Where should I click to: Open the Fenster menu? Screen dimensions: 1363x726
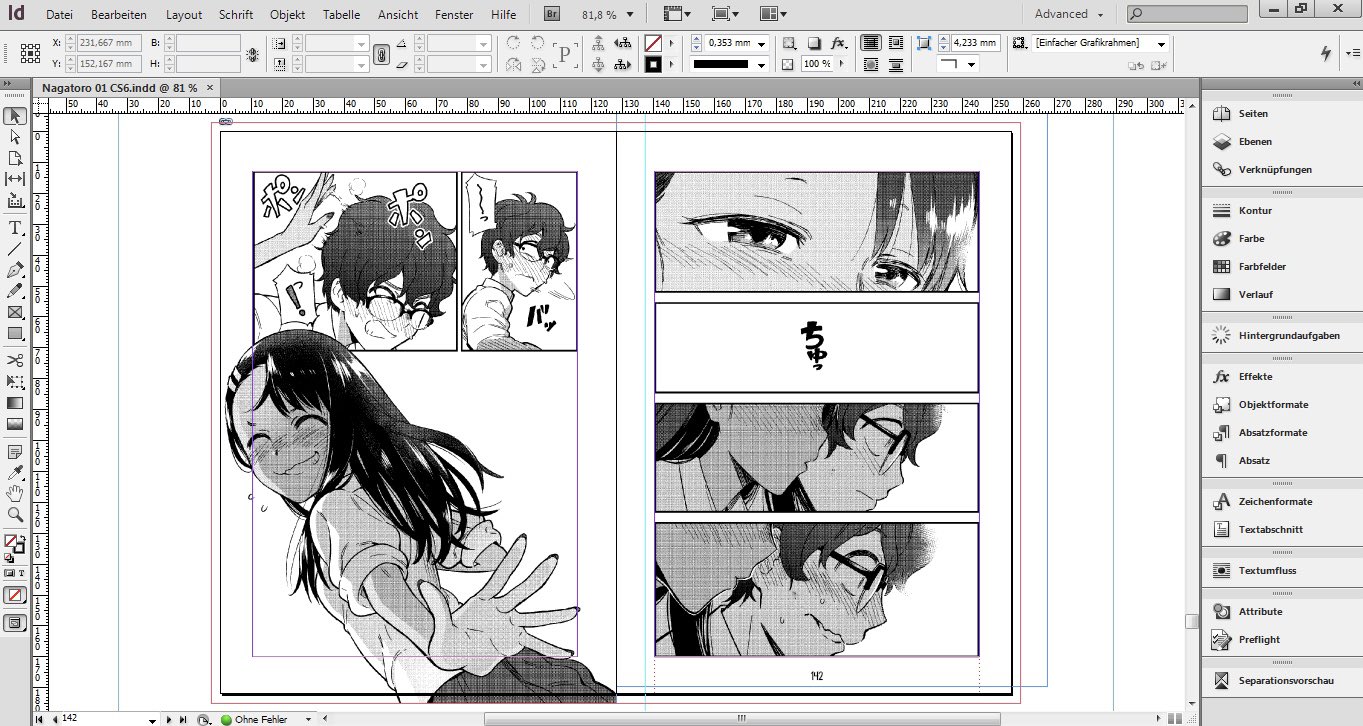point(455,15)
